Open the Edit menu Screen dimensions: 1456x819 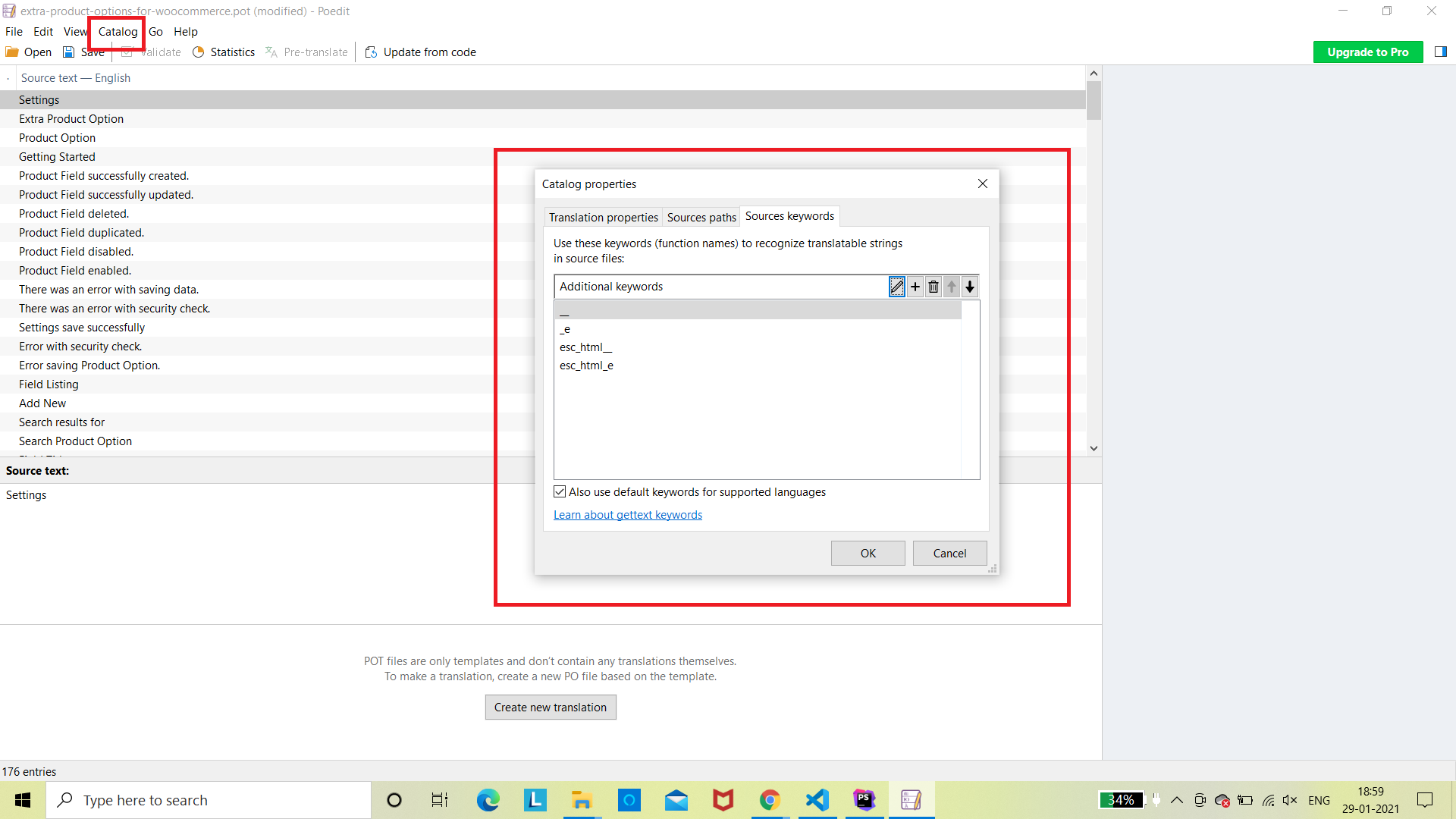pos(43,32)
